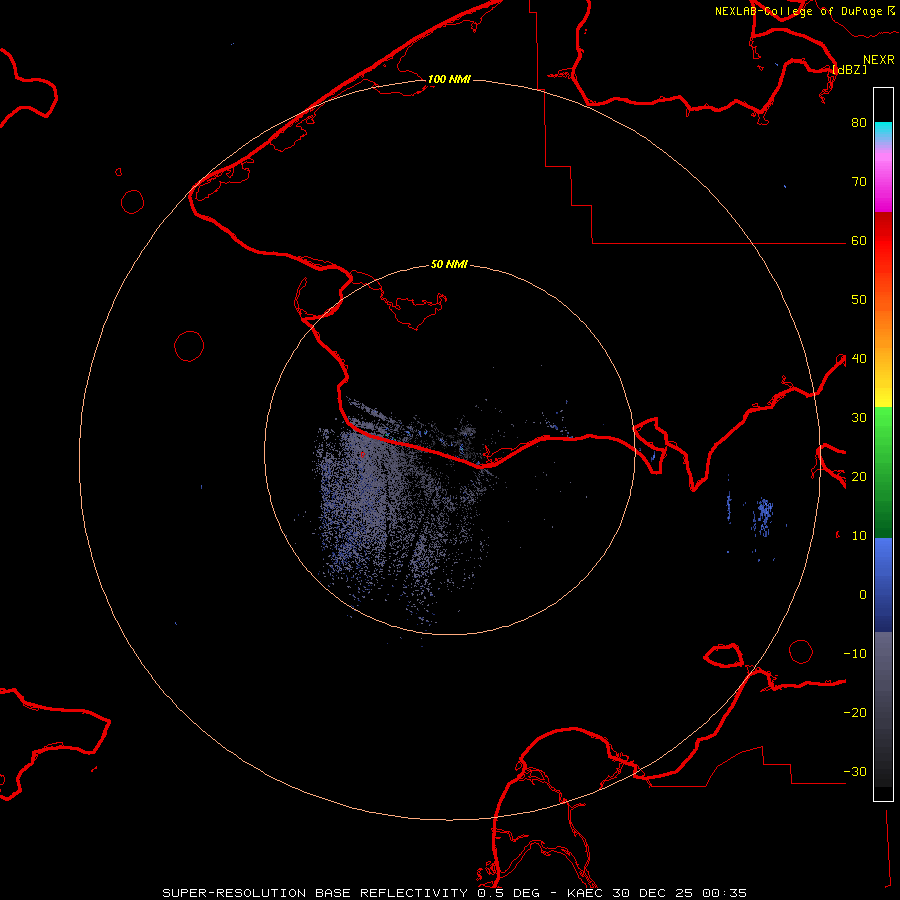Select the 30 value on the dBZ scale
The image size is (900, 900).
point(859,417)
